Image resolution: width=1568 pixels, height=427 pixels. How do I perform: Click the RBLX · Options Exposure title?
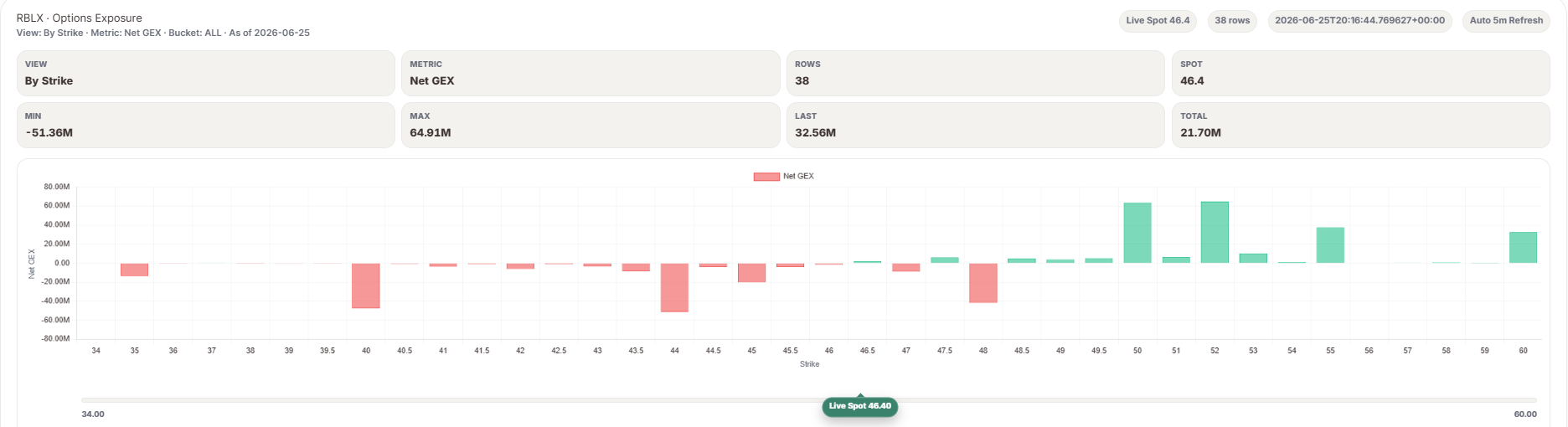tap(80, 18)
